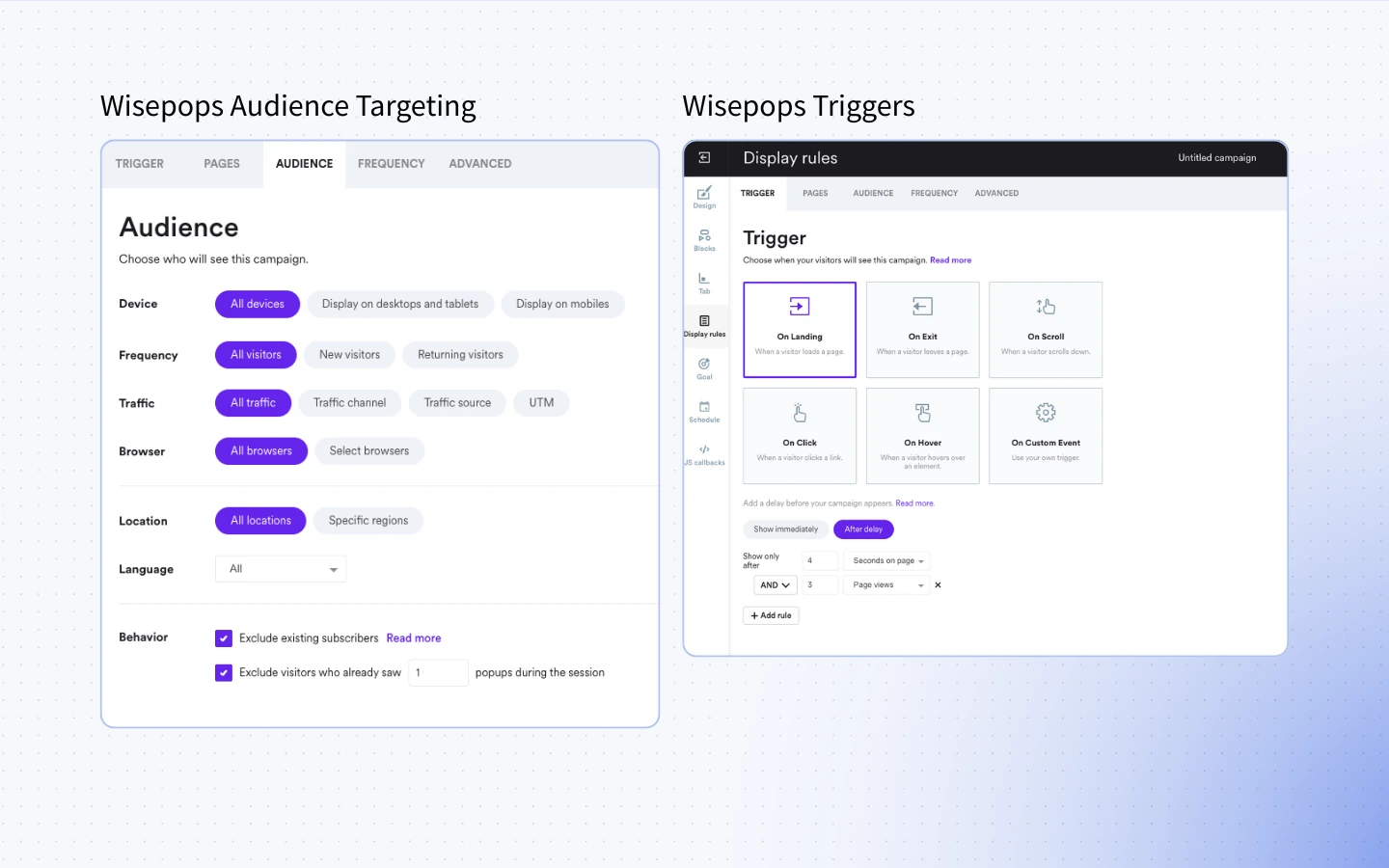Select Traffic source option

457,403
